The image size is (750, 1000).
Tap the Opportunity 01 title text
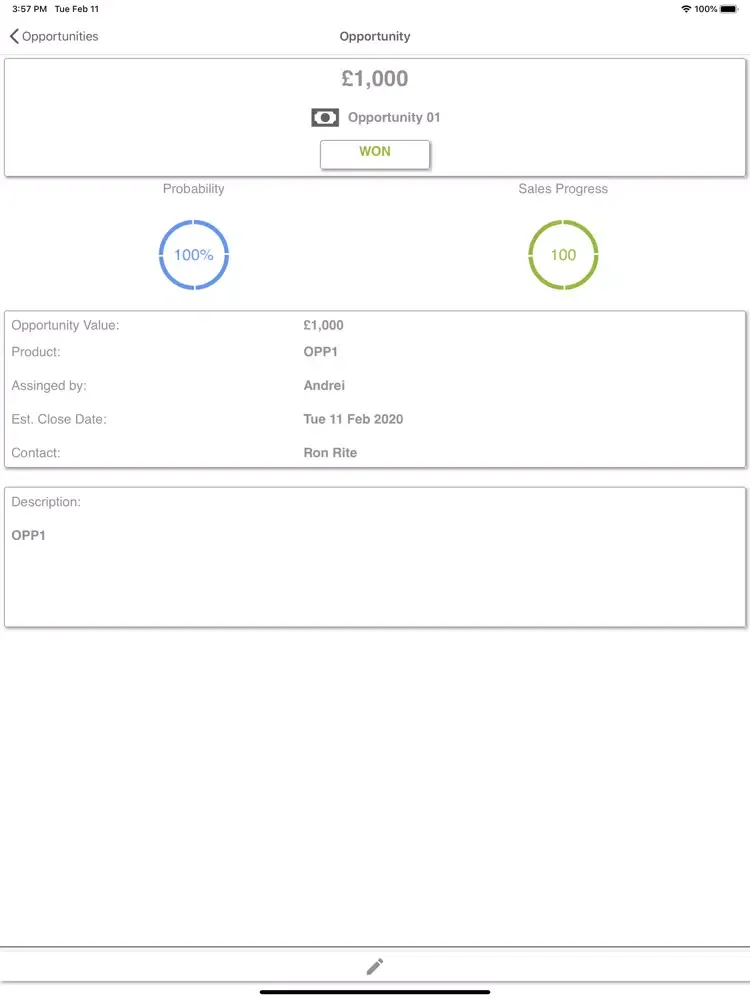coord(394,117)
